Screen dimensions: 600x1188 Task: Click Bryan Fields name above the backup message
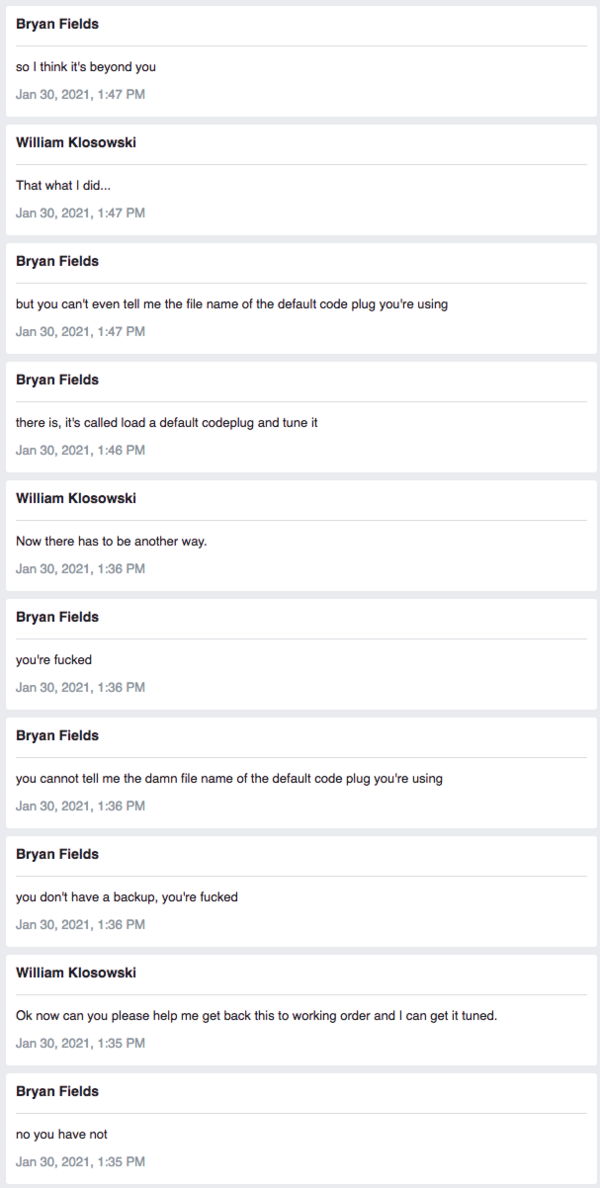[x=58, y=854]
